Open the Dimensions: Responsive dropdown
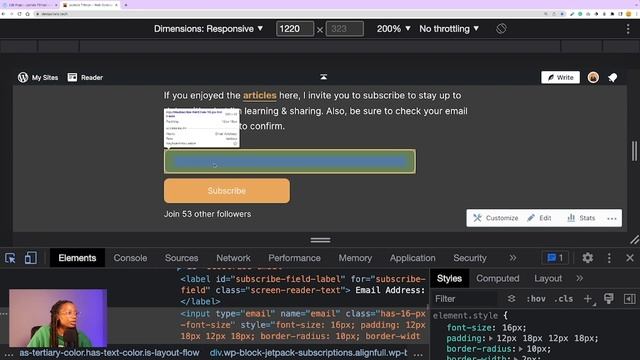 [x=209, y=29]
